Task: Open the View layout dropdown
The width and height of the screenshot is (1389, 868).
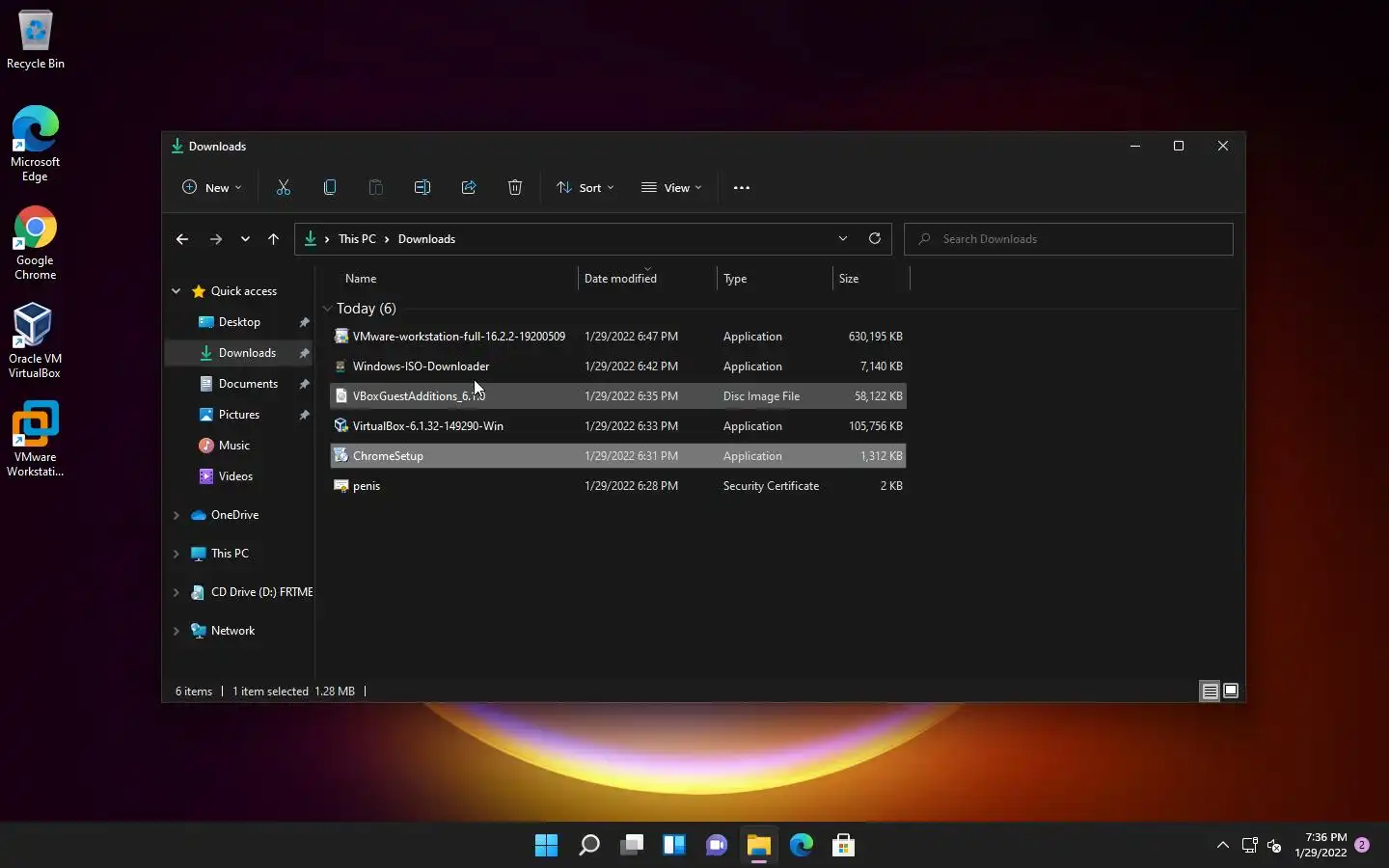Action: click(672, 188)
